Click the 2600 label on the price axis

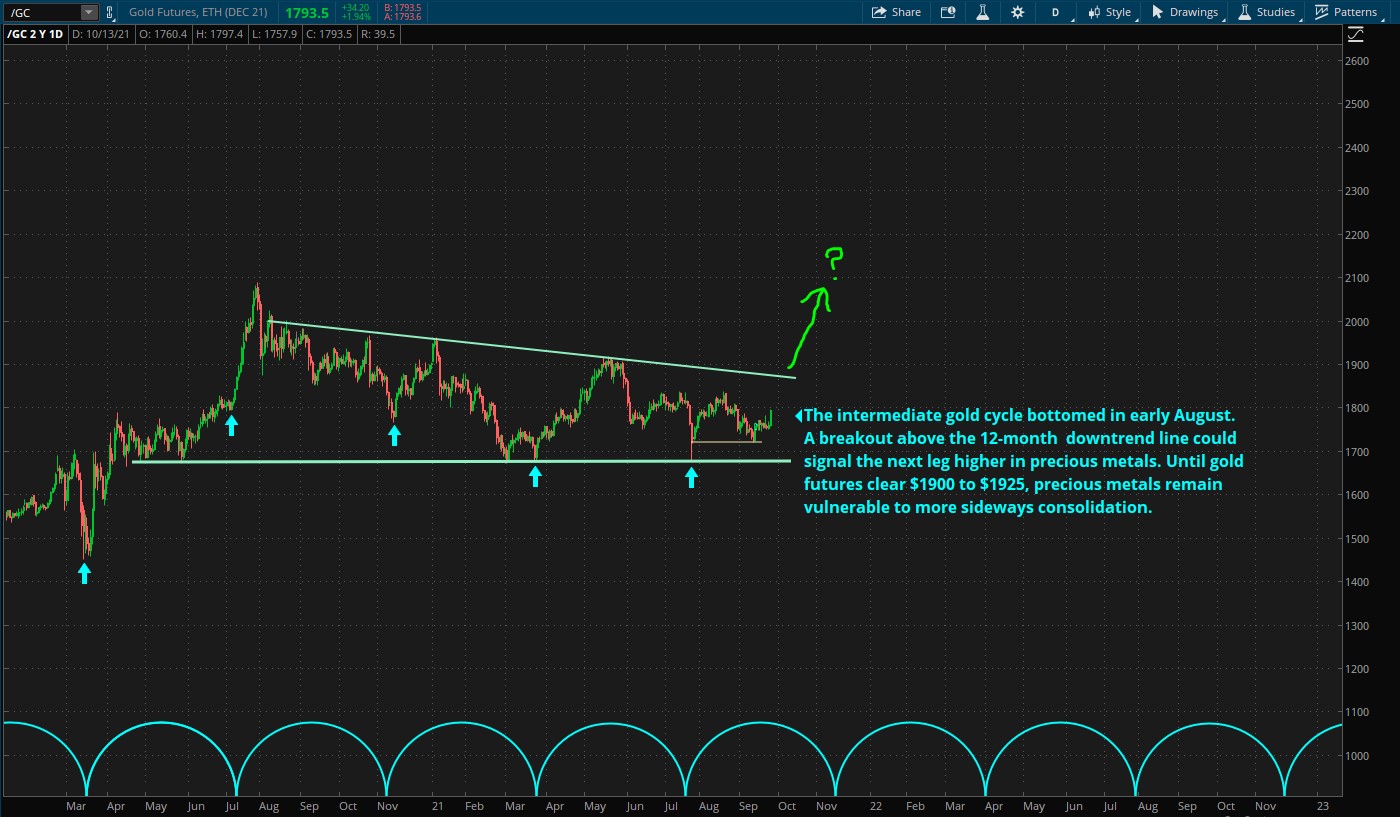click(1357, 61)
